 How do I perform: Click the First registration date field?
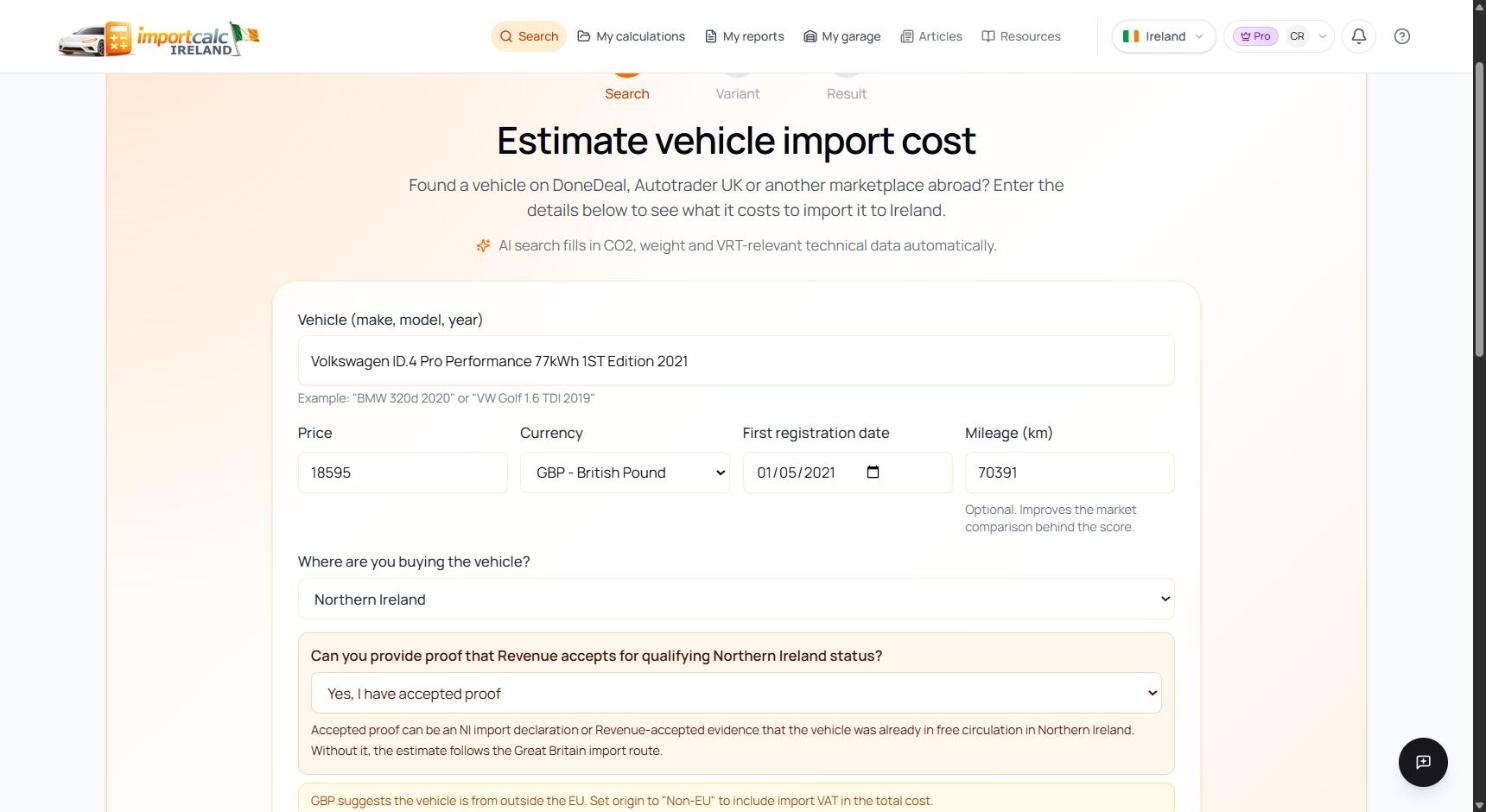[847, 472]
